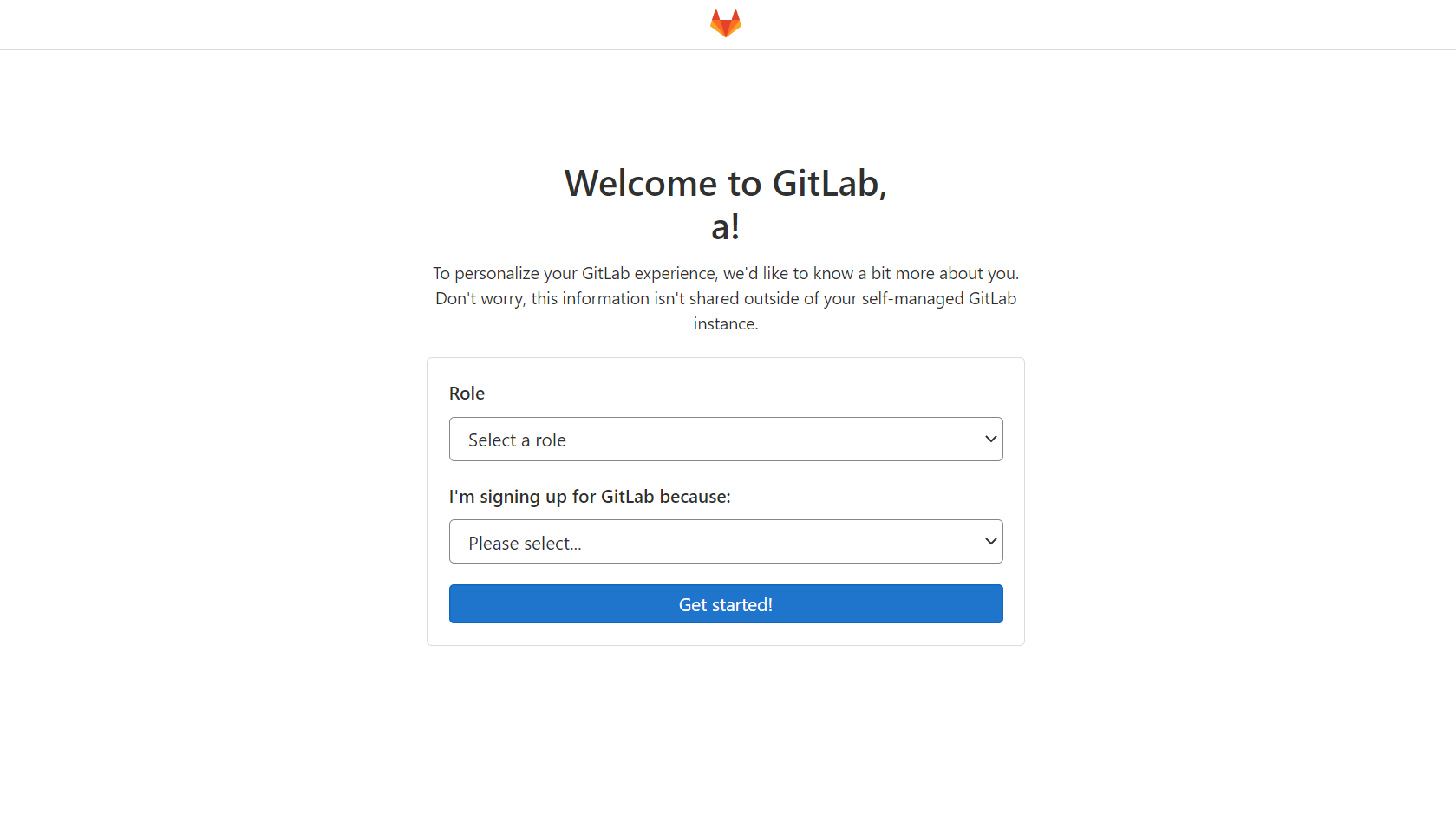
Task: Submit form with blue Get started! button
Action: [726, 604]
